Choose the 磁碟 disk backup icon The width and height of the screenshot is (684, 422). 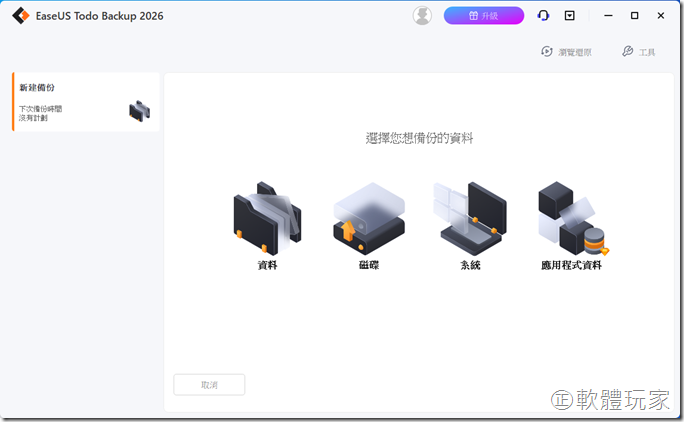369,218
